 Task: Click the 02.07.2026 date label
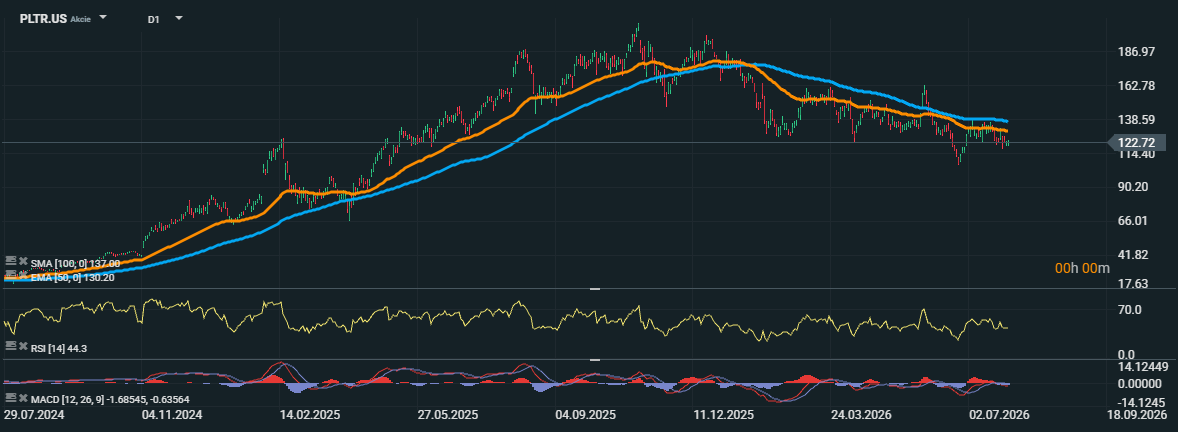coord(1001,415)
